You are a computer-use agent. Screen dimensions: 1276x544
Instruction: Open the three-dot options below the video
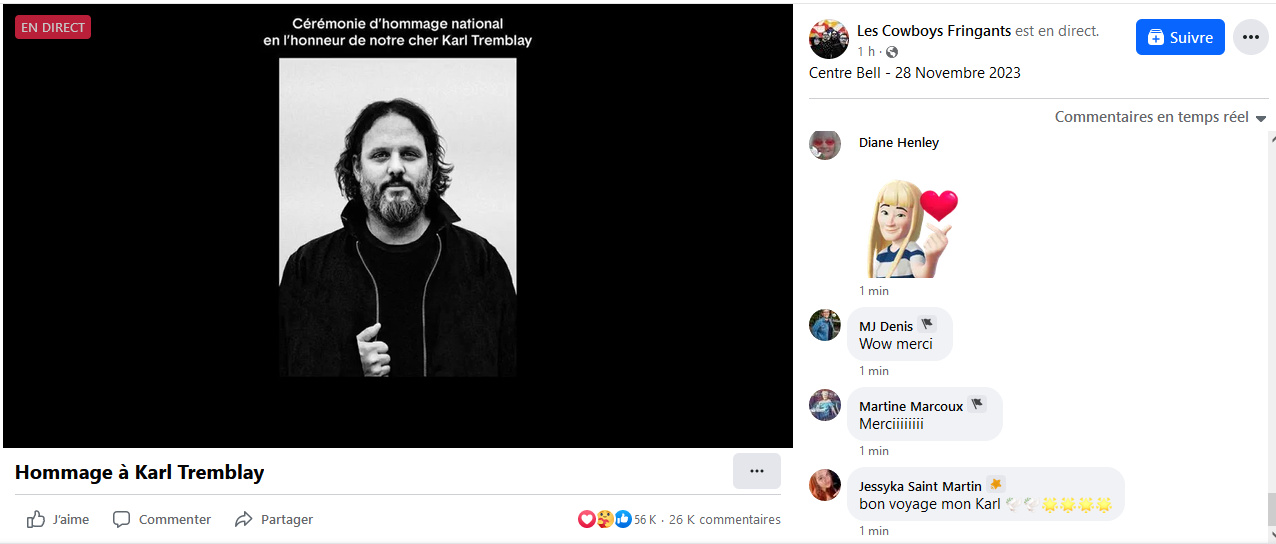coord(757,471)
